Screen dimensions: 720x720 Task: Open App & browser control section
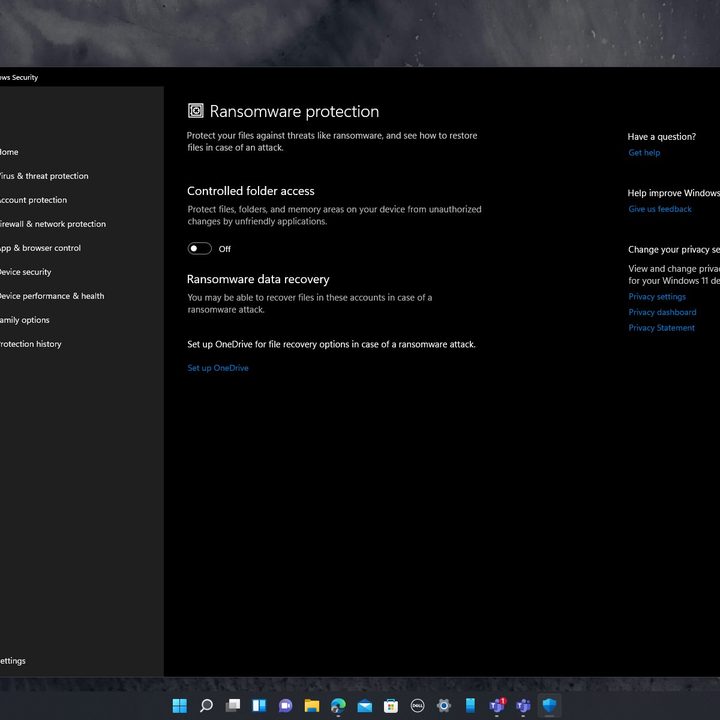(40, 248)
